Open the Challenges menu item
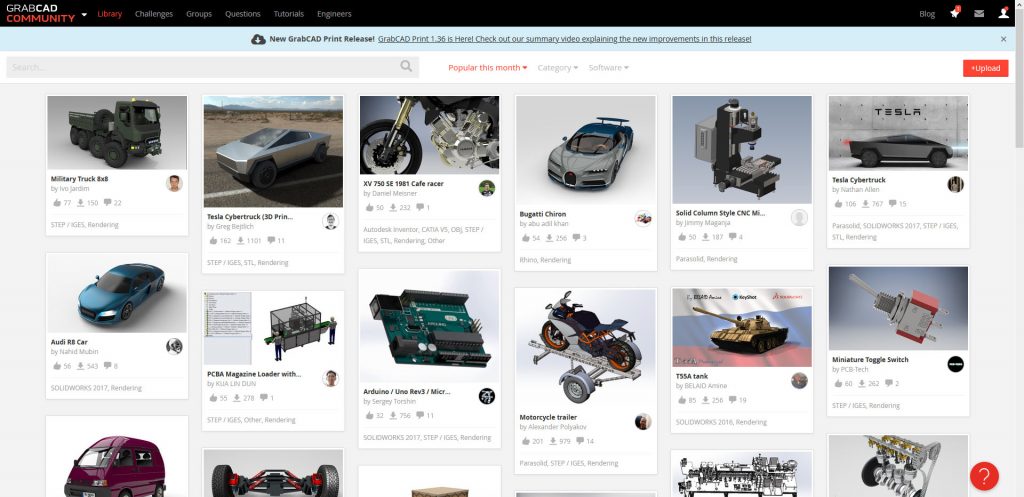Viewport: 1024px width, 497px height. pos(154,14)
